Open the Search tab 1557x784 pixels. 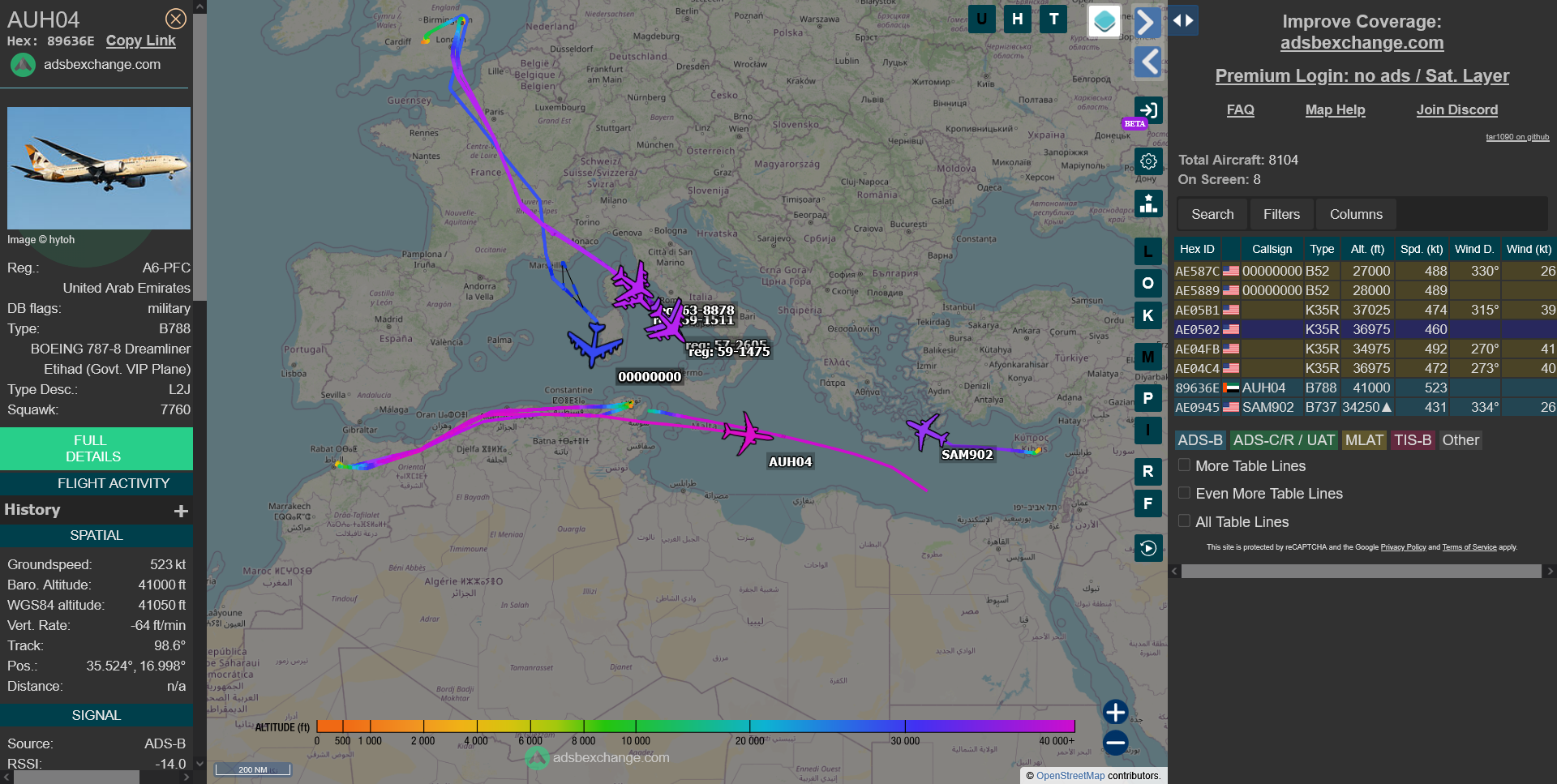(1212, 214)
